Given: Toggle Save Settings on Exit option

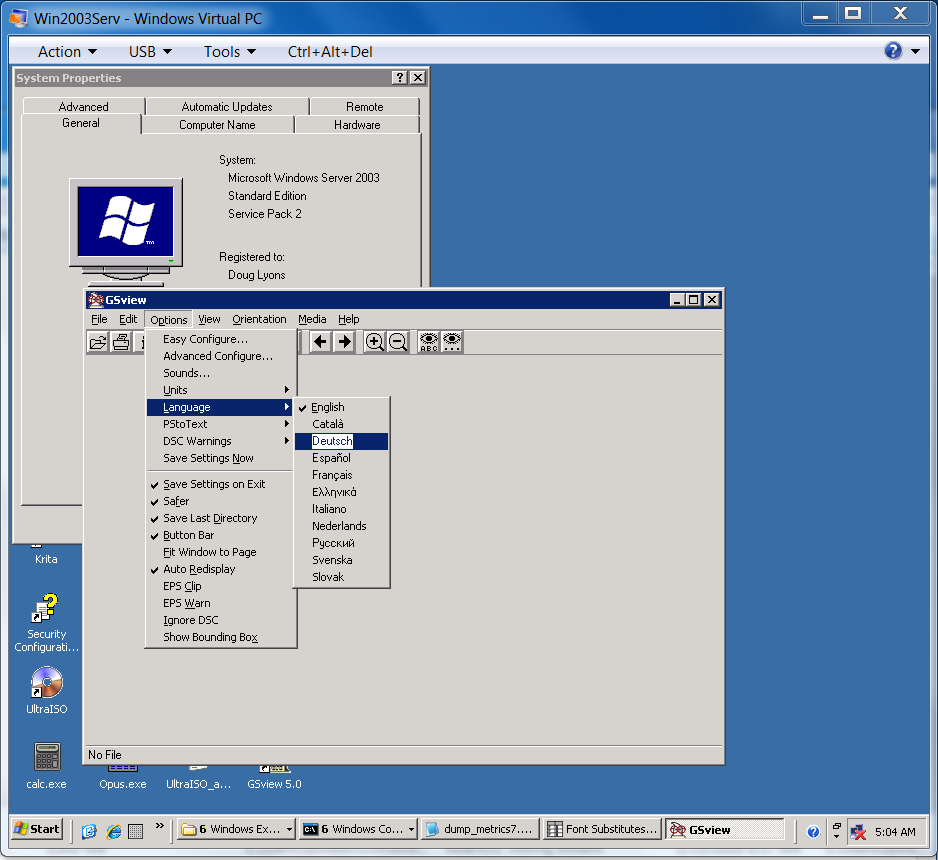Looking at the screenshot, I should (214, 484).
